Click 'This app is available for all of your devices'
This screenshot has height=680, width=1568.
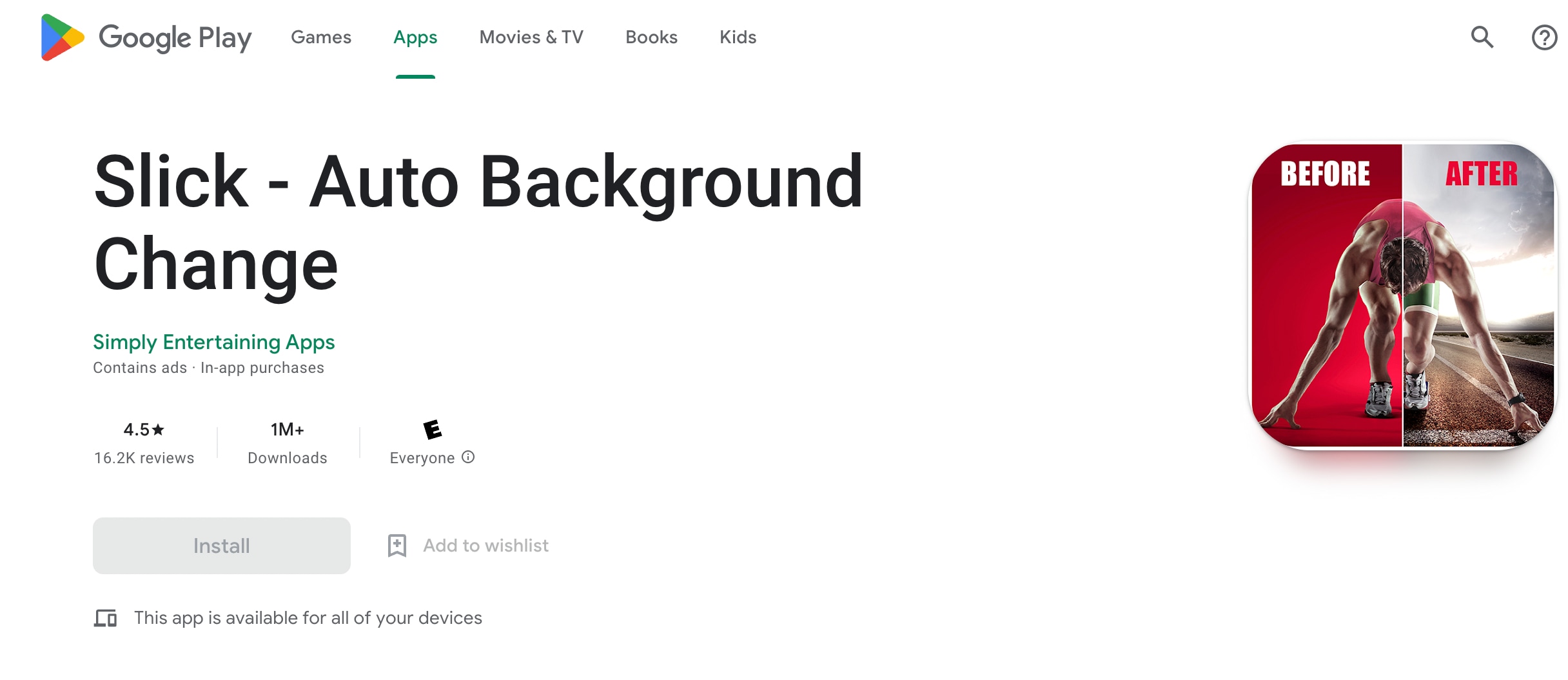coord(308,618)
